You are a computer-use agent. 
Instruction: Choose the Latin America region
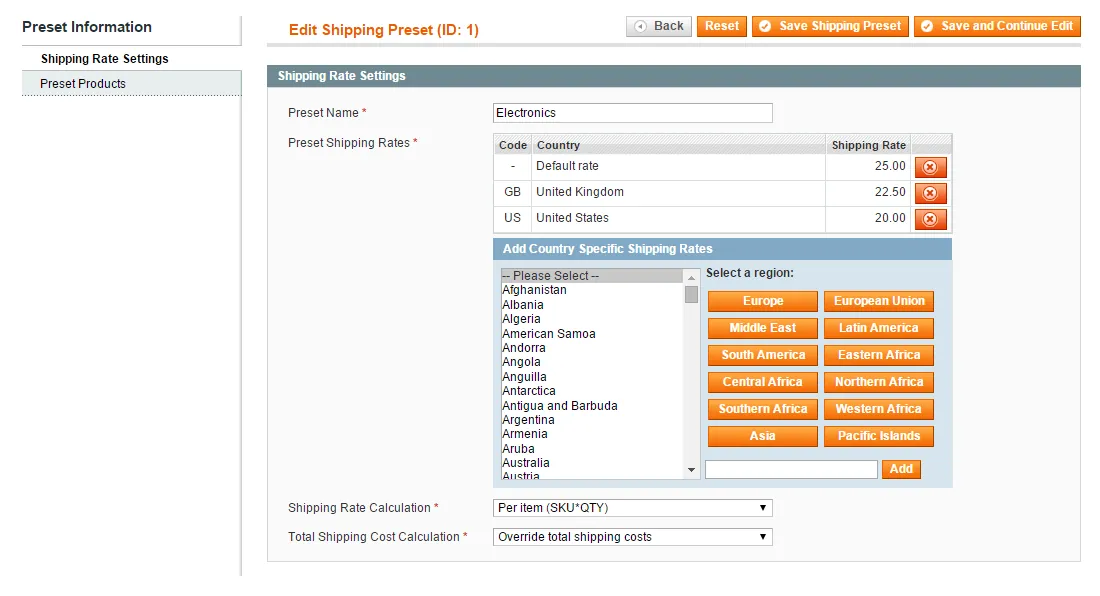[879, 328]
